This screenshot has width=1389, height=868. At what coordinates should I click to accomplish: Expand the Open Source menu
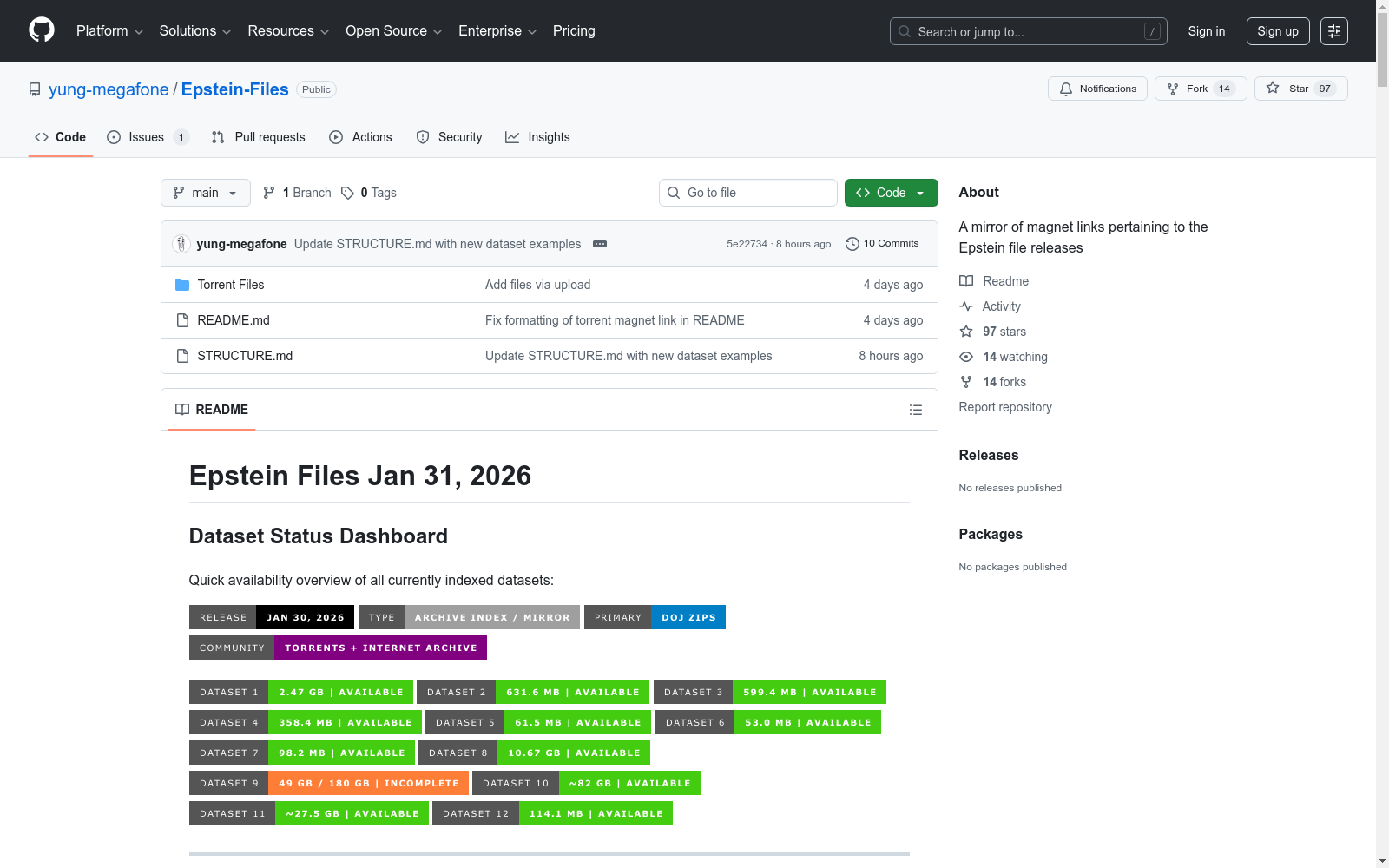pyautogui.click(x=394, y=31)
